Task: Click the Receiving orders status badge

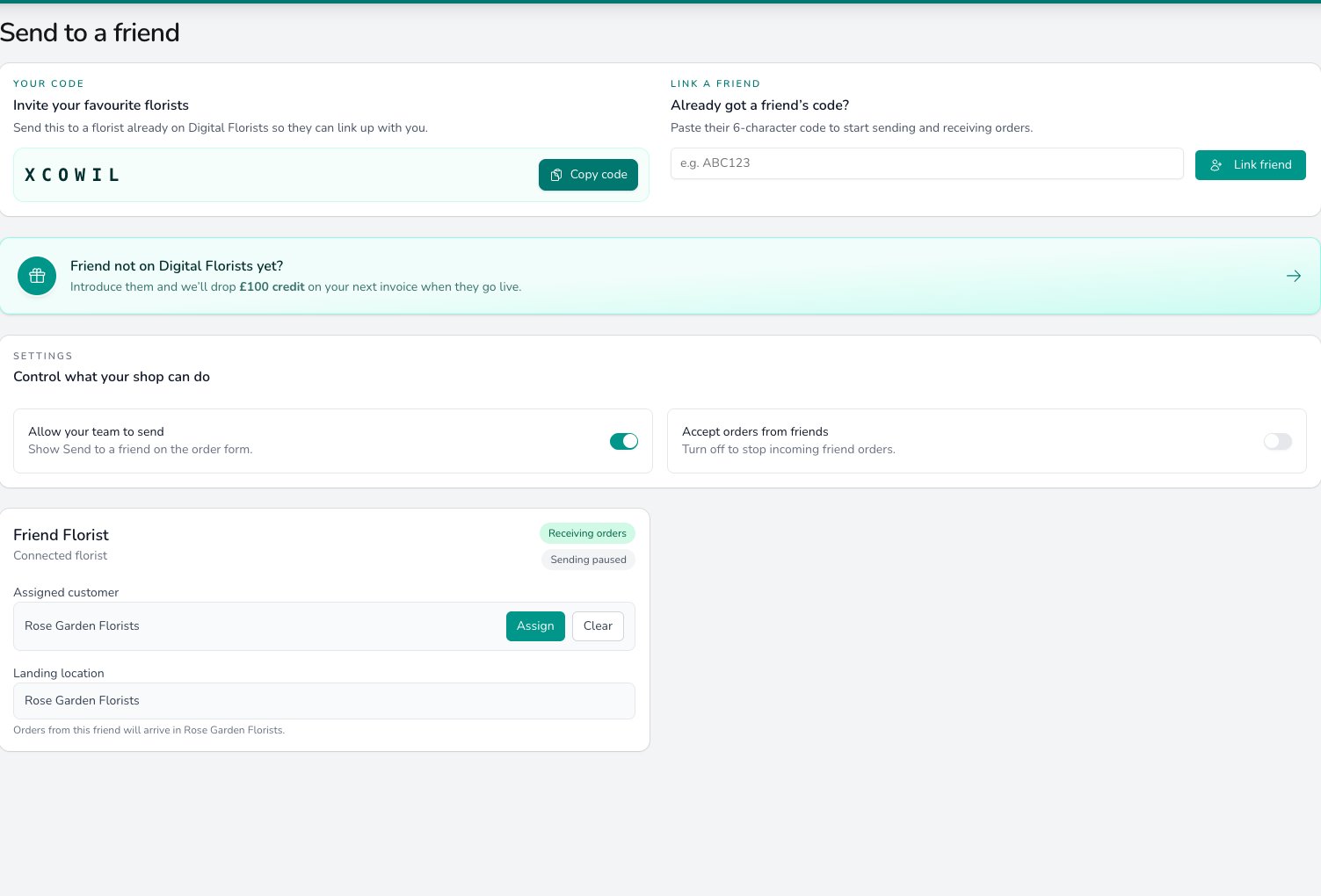Action: click(x=587, y=533)
